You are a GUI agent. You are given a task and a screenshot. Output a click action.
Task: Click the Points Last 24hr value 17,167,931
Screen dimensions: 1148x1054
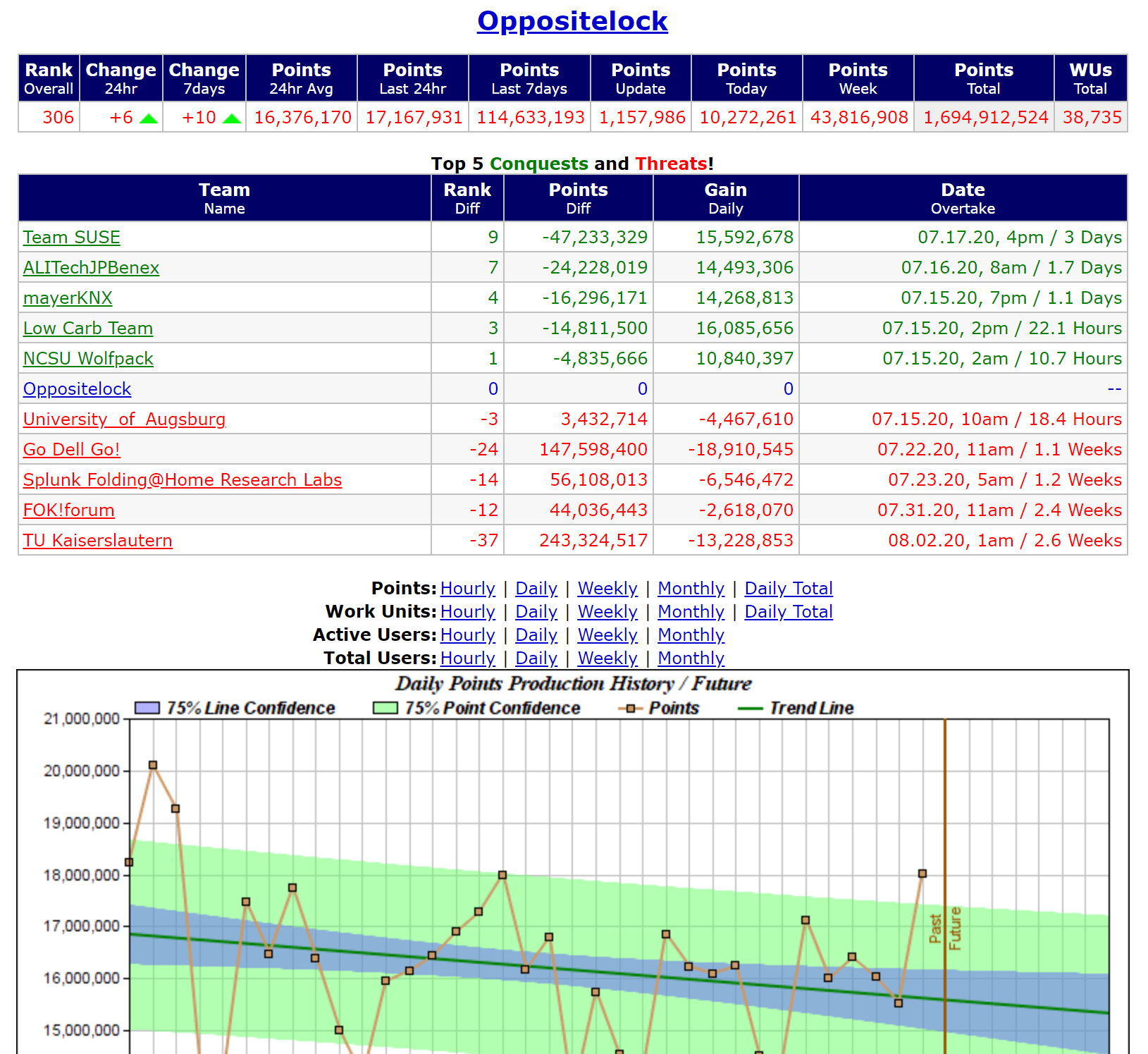[414, 118]
